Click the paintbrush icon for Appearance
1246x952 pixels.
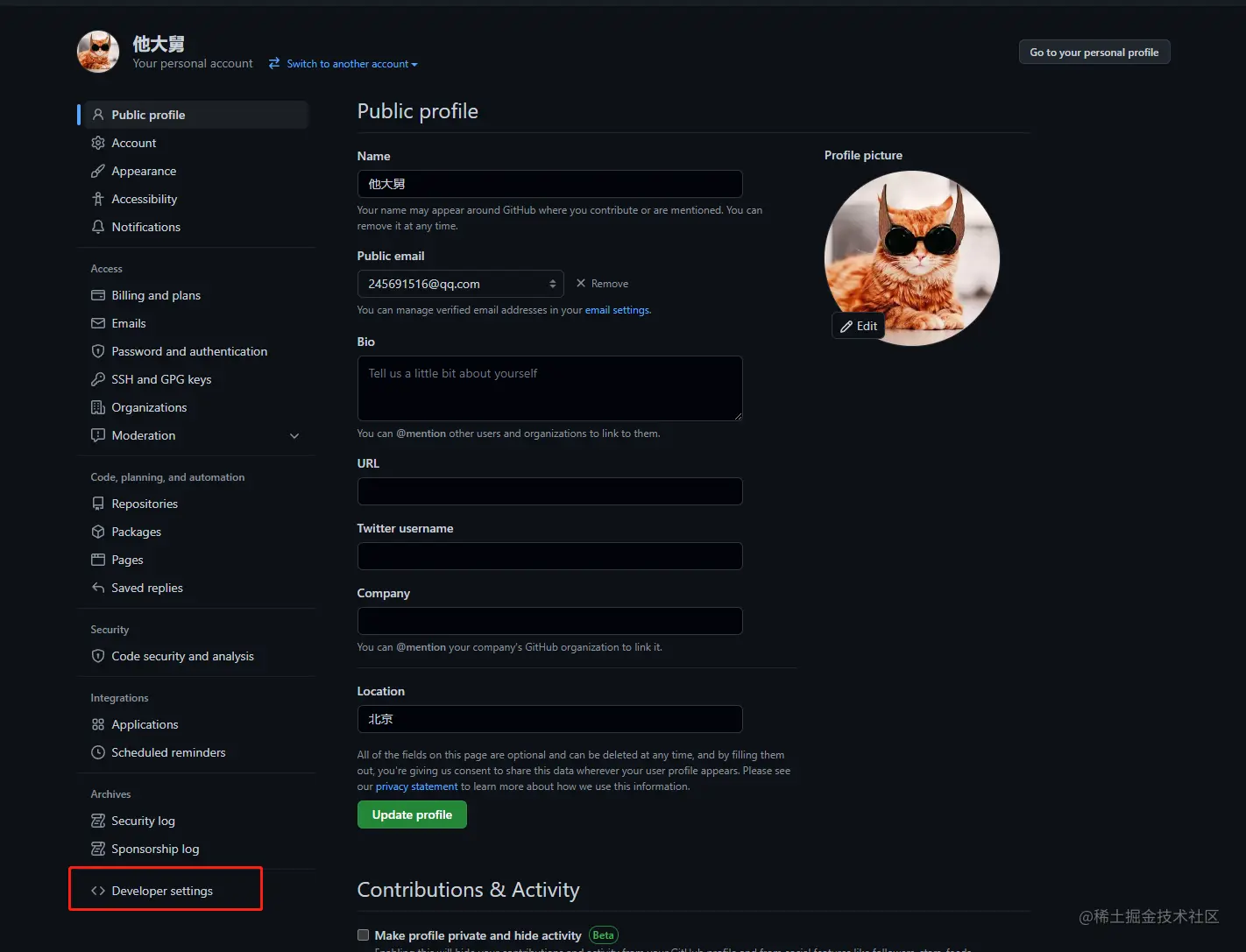(x=98, y=171)
